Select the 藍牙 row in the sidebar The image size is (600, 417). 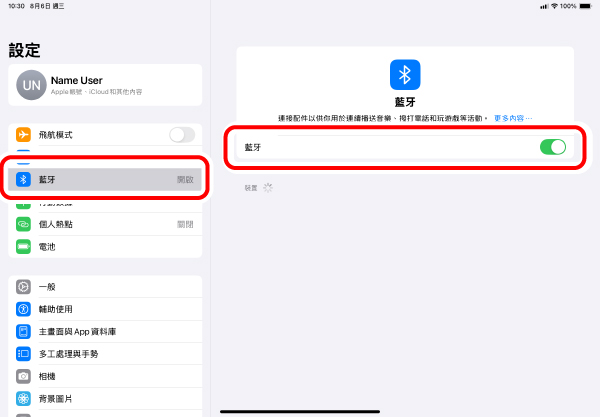tap(105, 180)
